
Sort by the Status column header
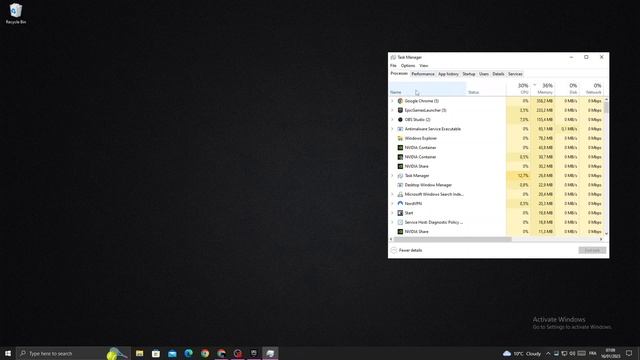tap(486, 89)
